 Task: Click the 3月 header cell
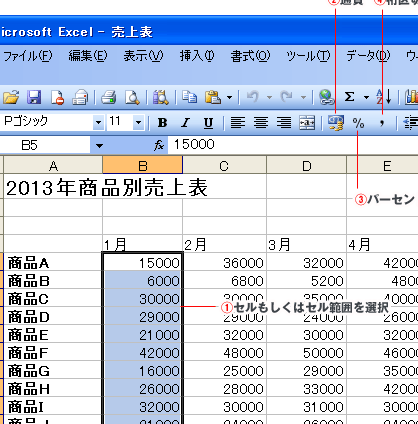coord(307,244)
